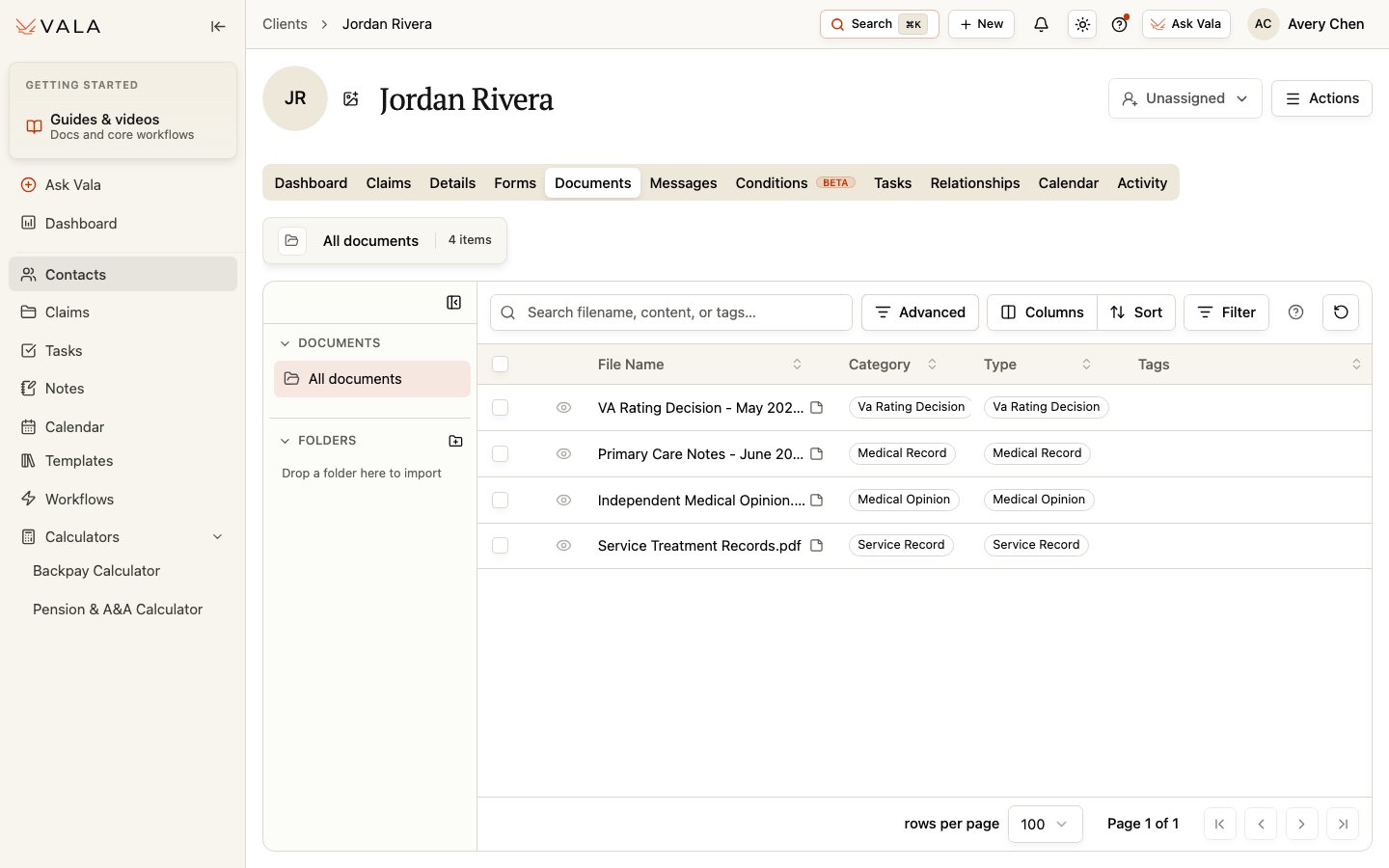The image size is (1389, 868).
Task: Select All documents in folder tree
Action: (x=372, y=379)
